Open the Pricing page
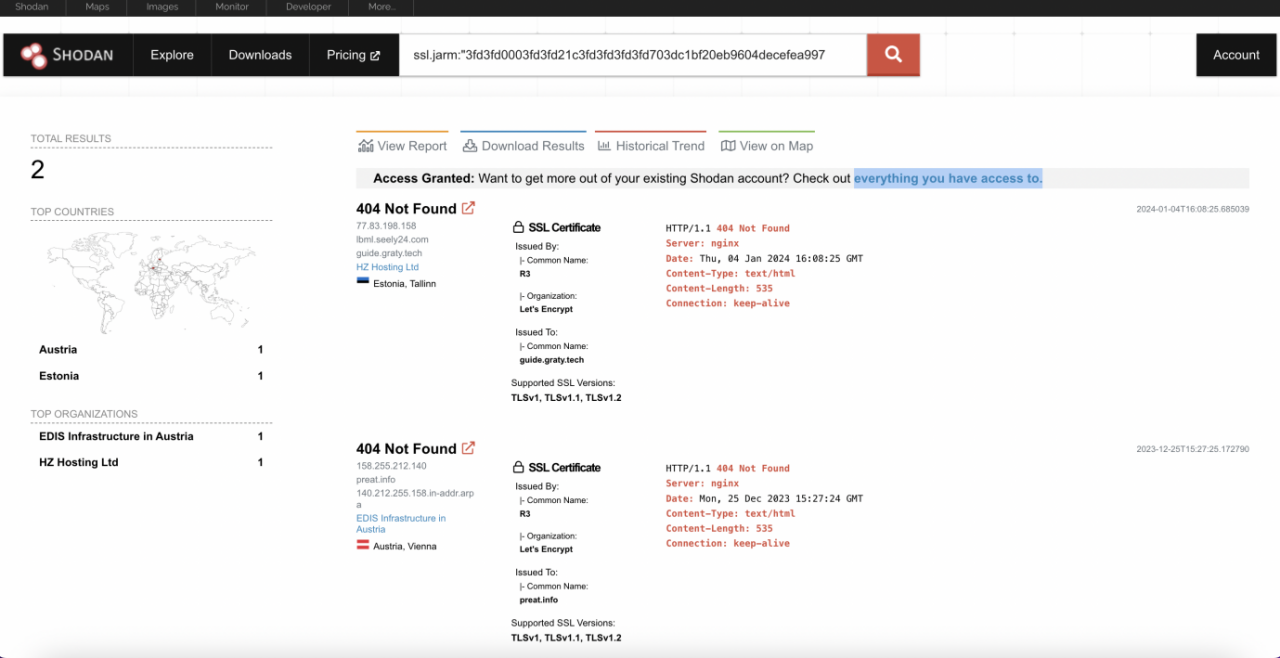 pyautogui.click(x=353, y=55)
